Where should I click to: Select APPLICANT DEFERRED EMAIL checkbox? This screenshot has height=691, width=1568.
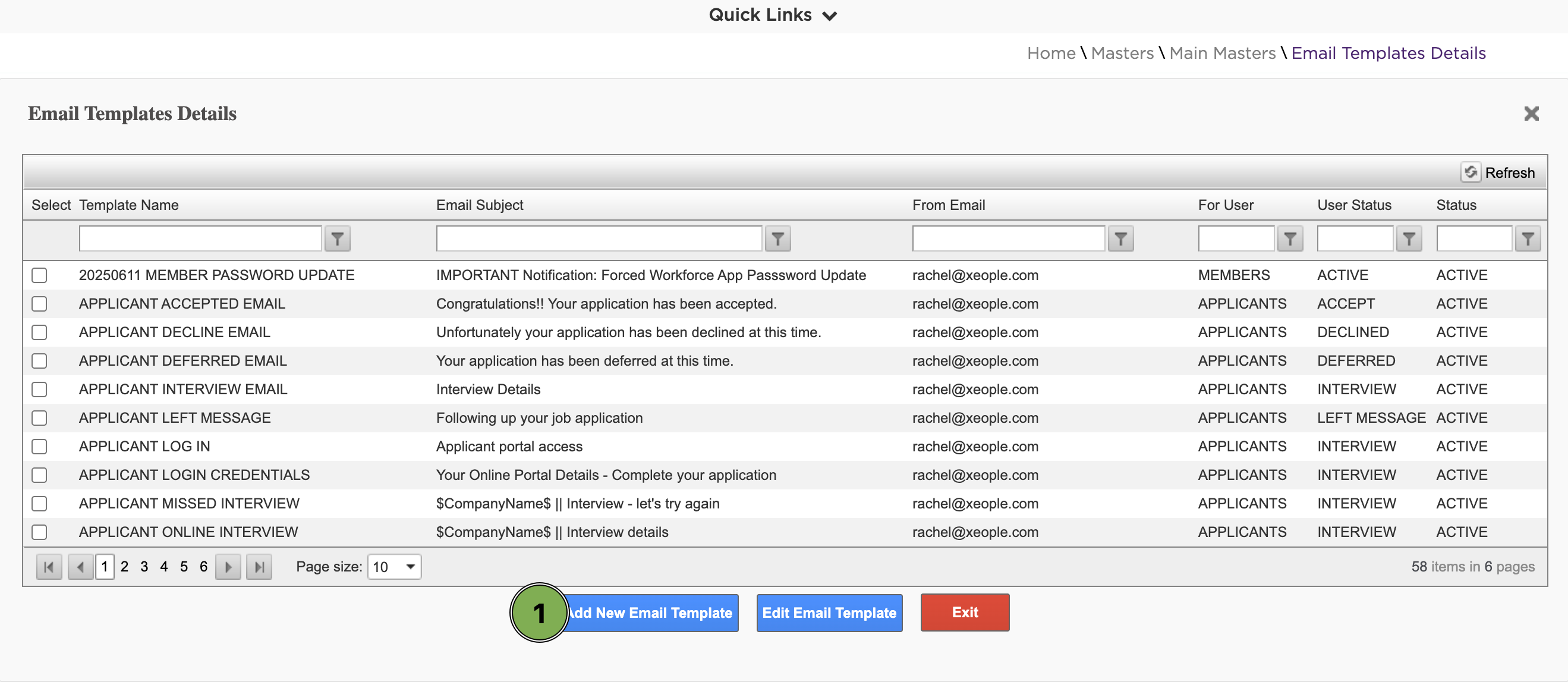click(x=40, y=361)
